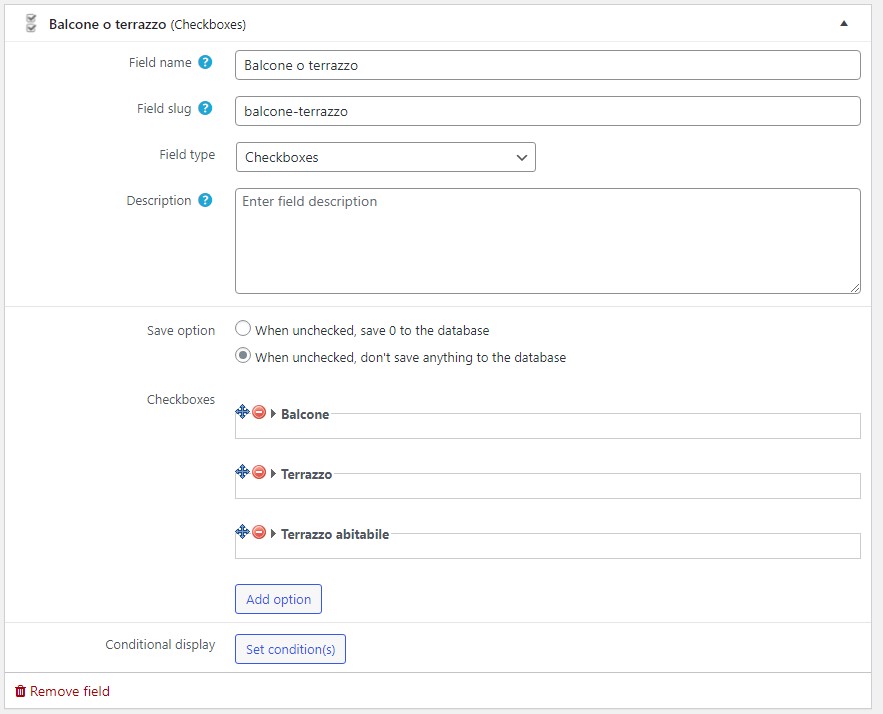
Task: Click the Field slug input box
Action: [547, 111]
